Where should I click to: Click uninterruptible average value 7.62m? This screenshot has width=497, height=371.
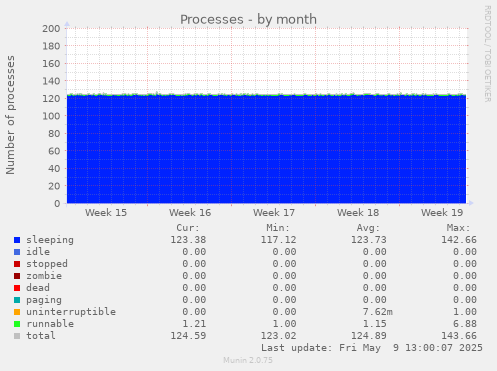(x=378, y=312)
